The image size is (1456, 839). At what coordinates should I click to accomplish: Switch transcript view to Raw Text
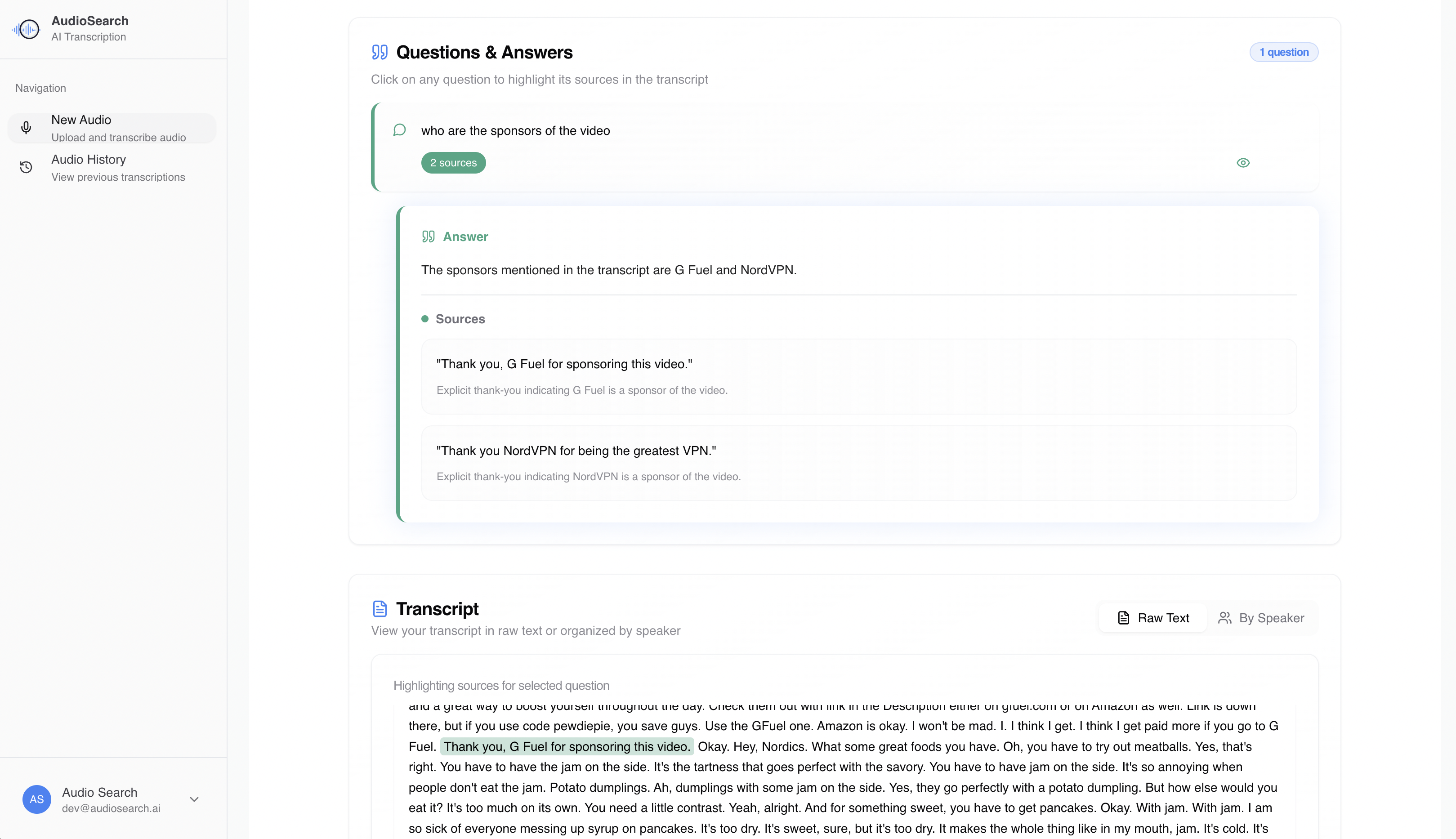(x=1153, y=618)
